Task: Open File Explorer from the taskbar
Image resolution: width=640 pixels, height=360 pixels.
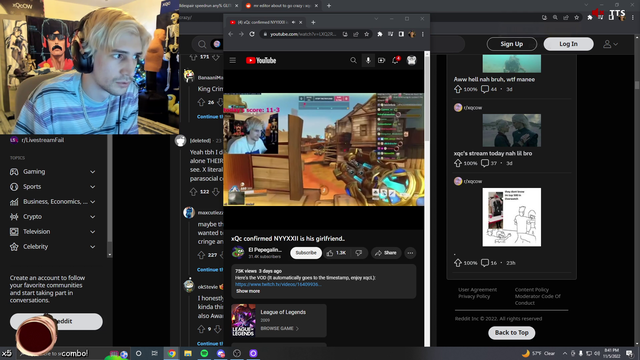Action: click(x=188, y=353)
